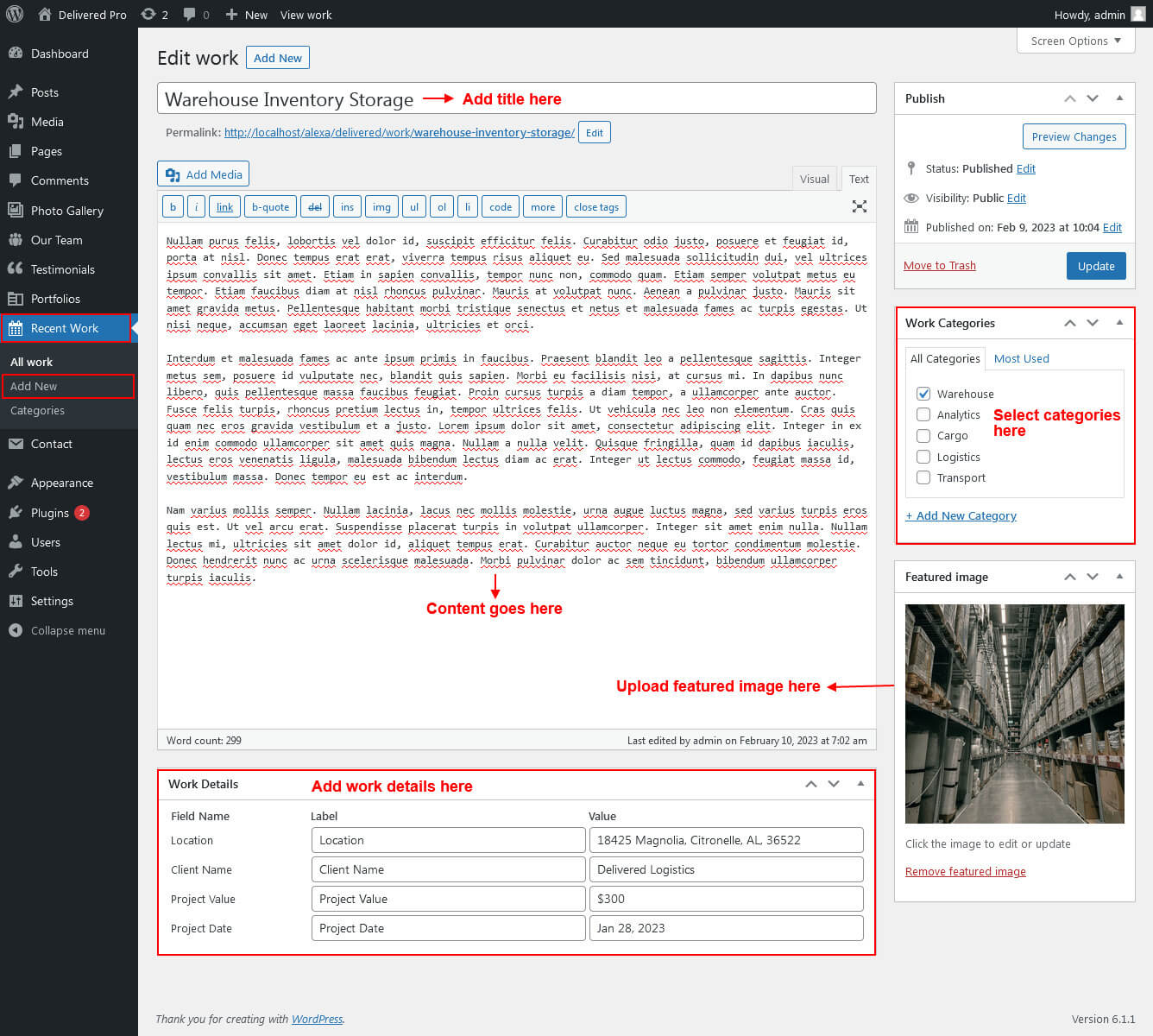Collapse the Featured image panel triangle
The image size is (1153, 1036).
1119,577
